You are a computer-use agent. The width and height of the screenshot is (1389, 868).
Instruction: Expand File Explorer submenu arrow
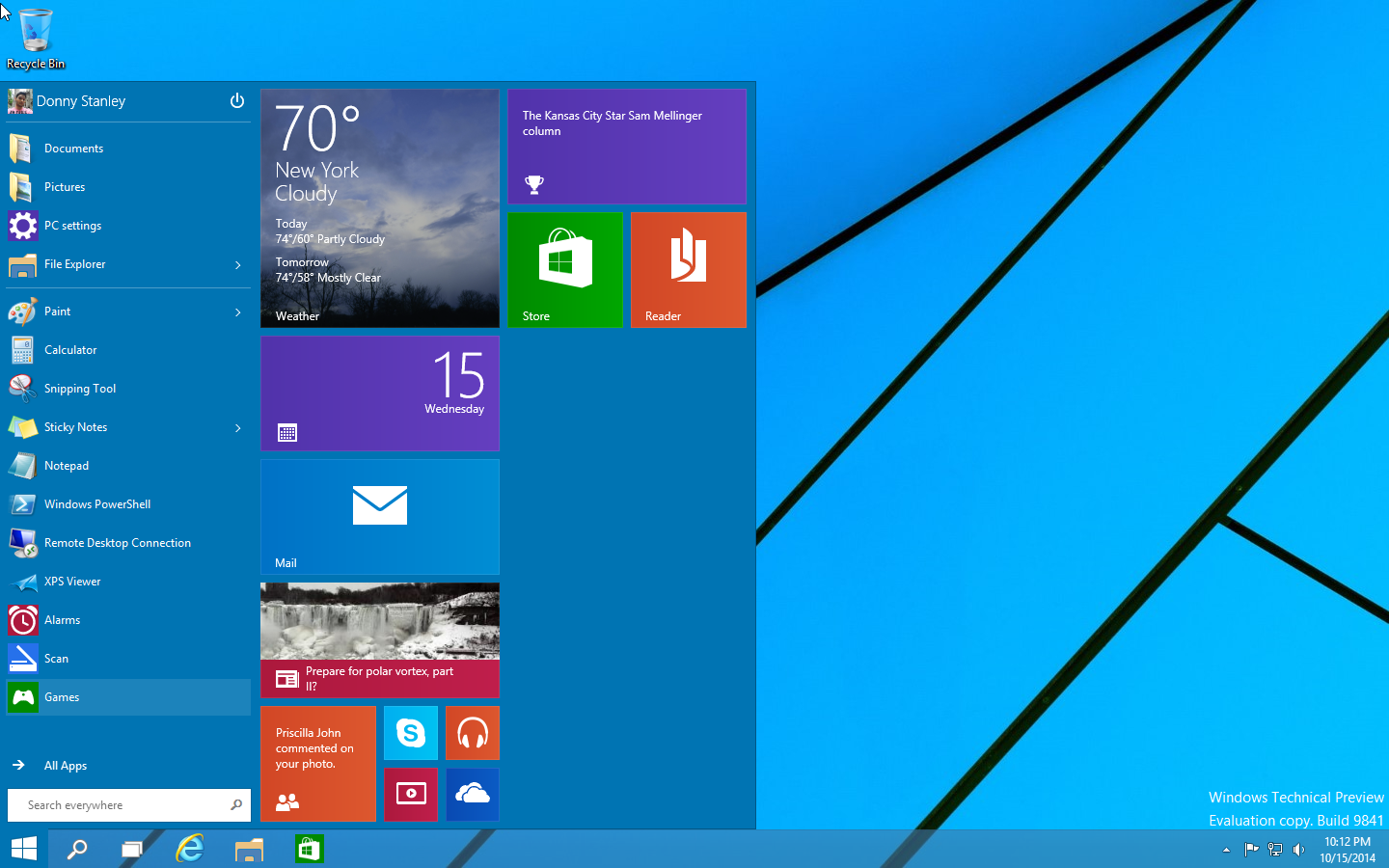238,265
